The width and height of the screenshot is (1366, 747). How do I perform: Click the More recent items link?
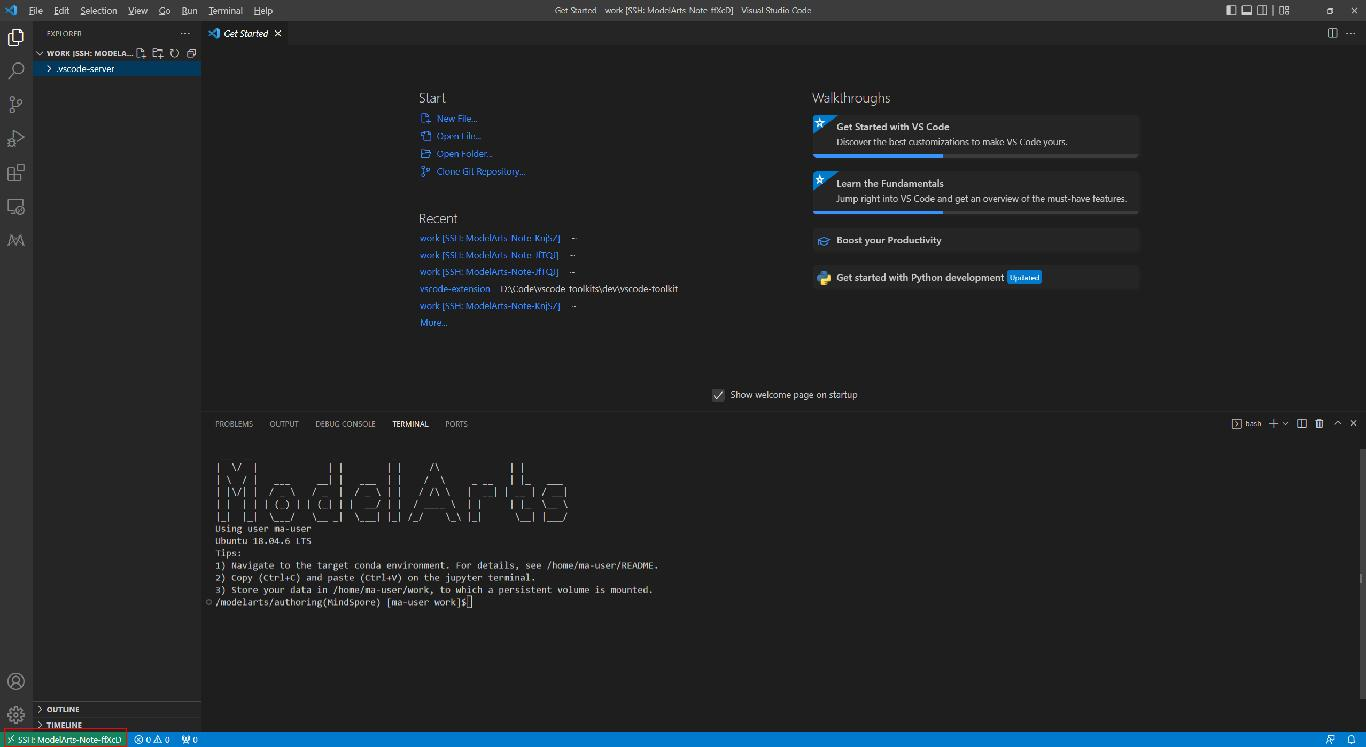tap(433, 323)
